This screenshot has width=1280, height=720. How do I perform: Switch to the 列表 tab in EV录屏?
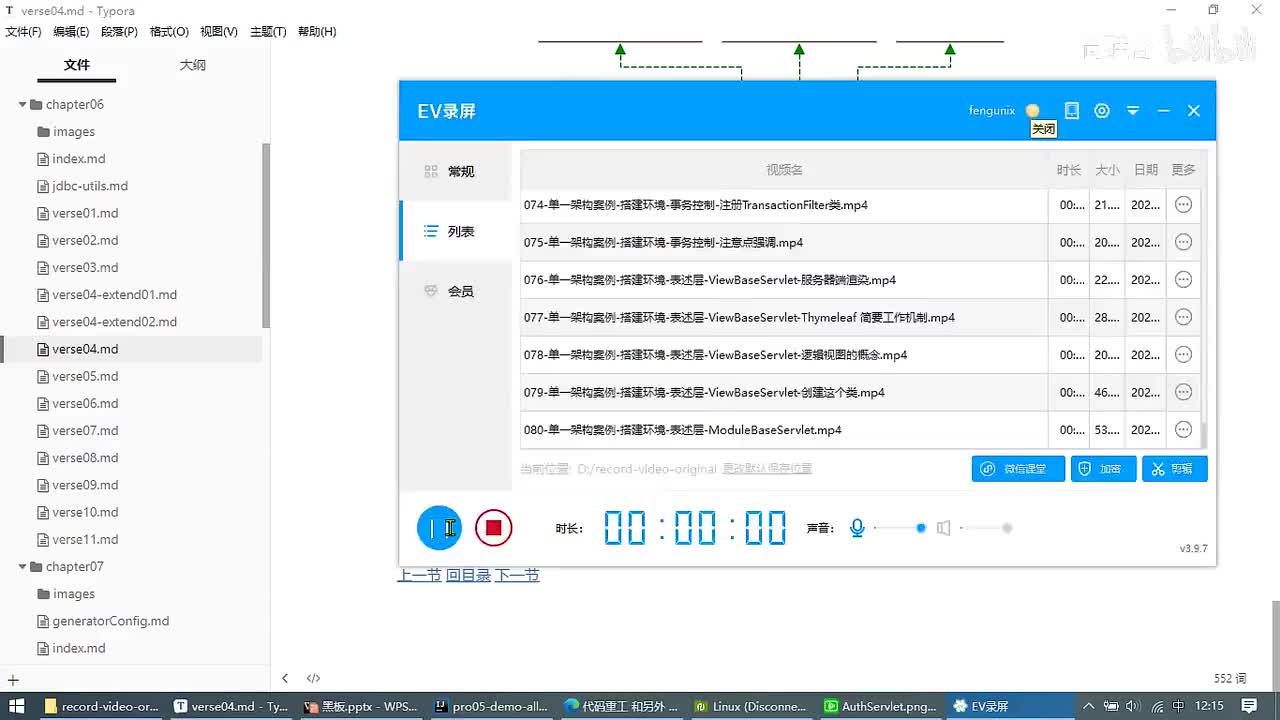(455, 231)
